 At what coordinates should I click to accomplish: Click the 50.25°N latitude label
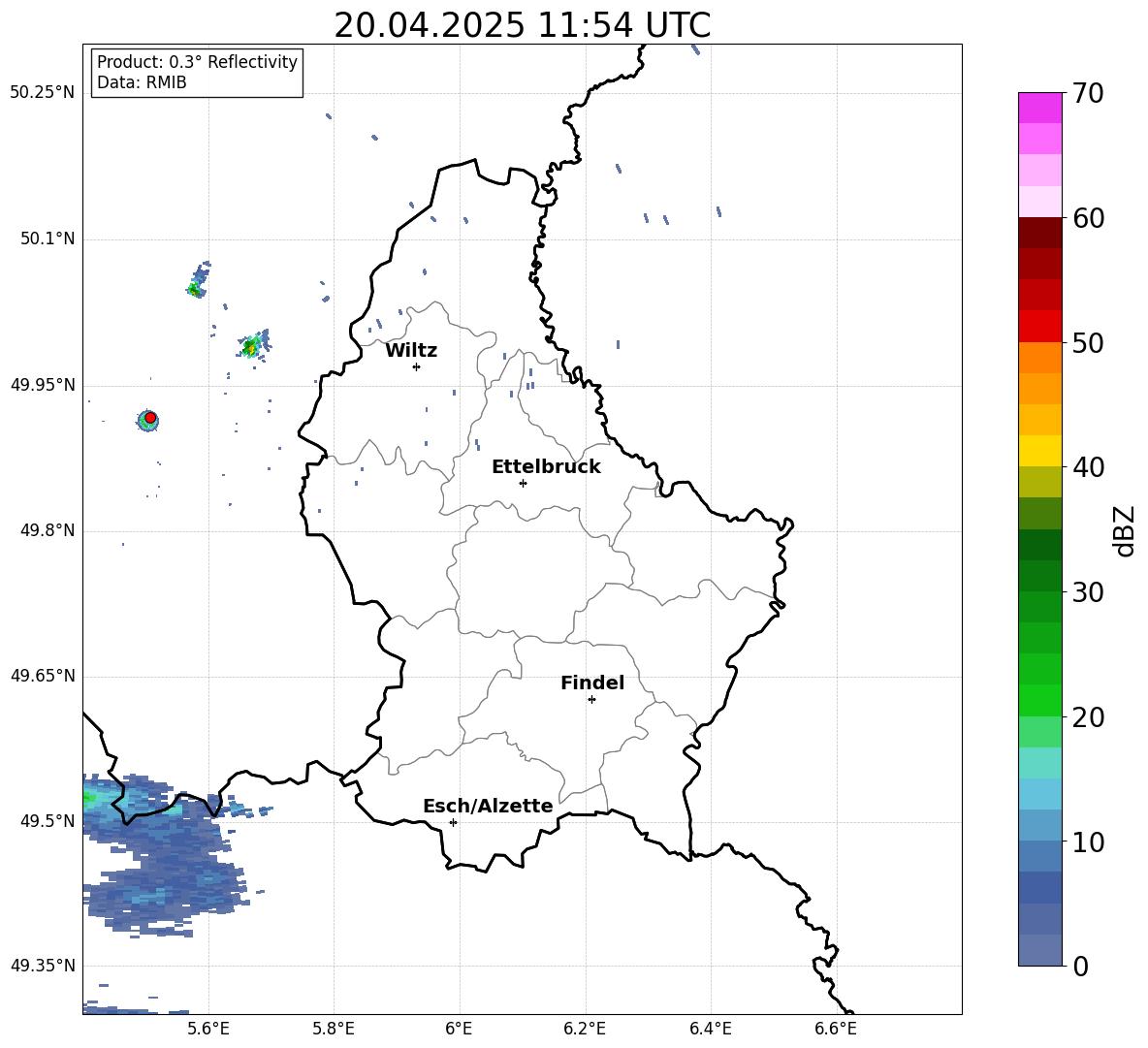[x=43, y=93]
